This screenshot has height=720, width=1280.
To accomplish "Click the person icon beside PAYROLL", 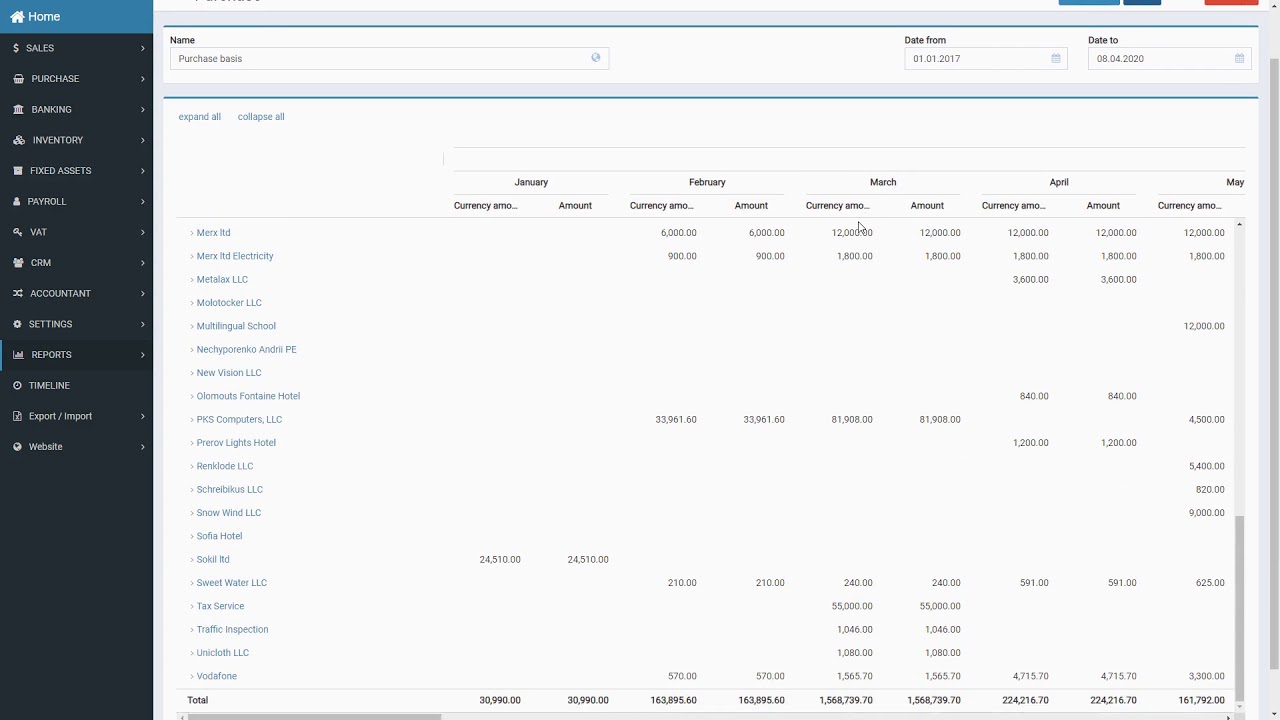I will click(x=17, y=201).
